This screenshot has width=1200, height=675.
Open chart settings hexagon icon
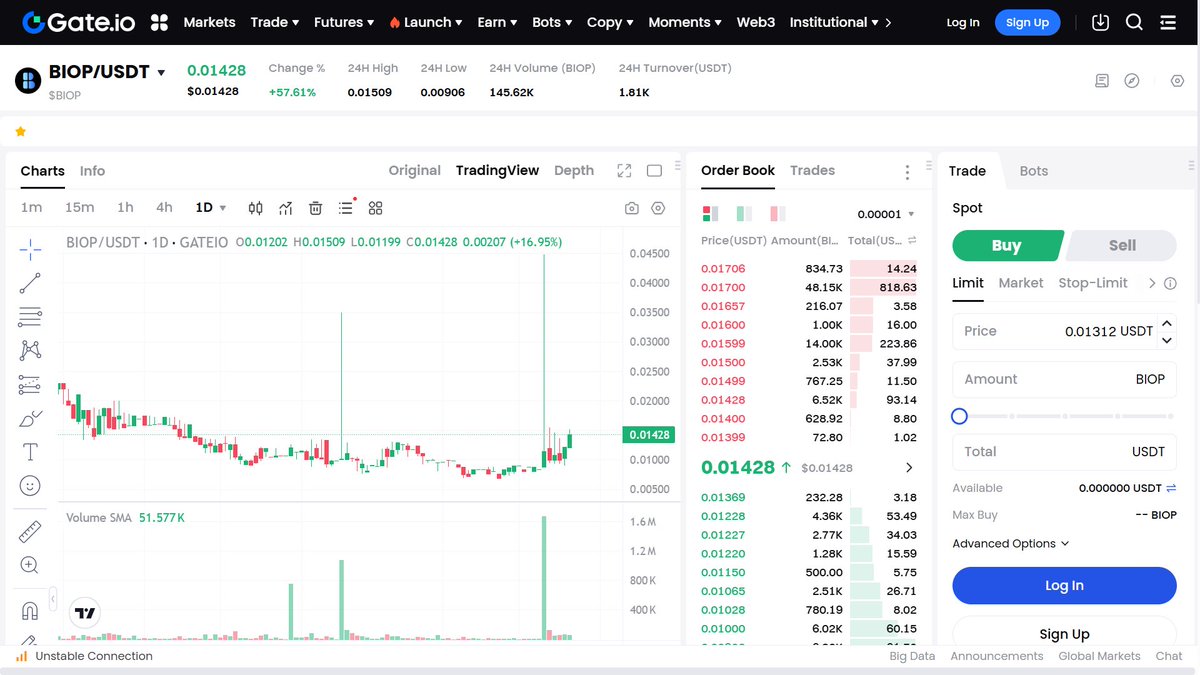[x=658, y=208]
